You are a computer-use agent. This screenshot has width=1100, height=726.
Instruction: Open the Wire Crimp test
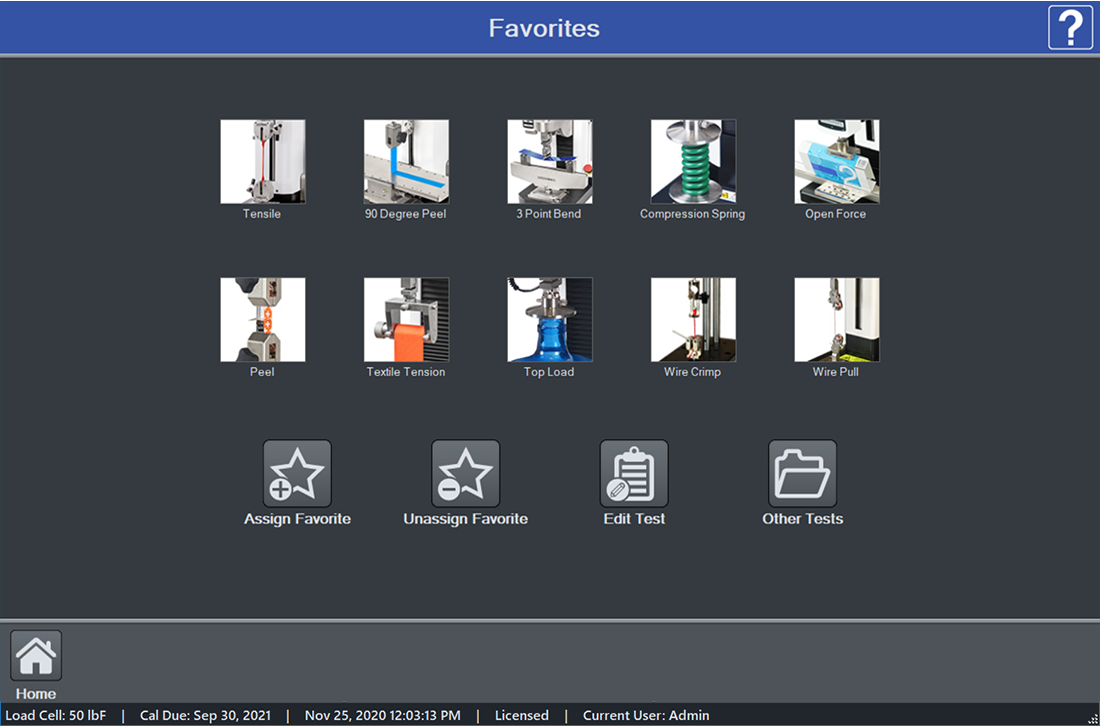point(693,320)
